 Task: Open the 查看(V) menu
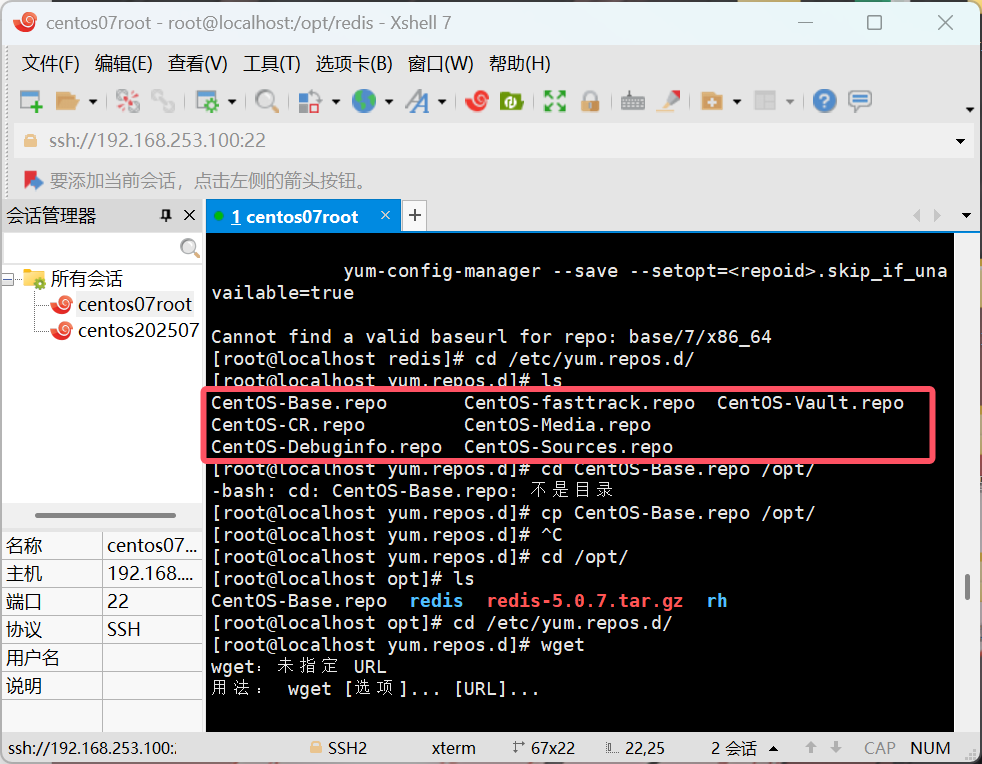(197, 63)
